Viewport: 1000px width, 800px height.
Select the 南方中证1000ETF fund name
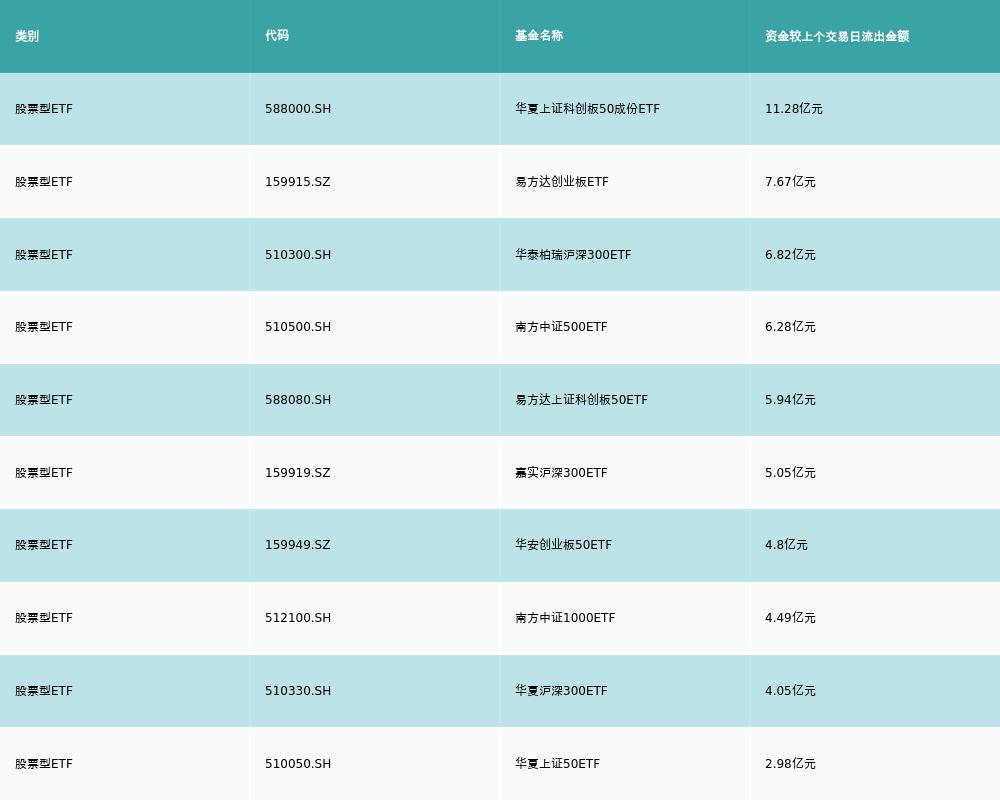point(565,618)
